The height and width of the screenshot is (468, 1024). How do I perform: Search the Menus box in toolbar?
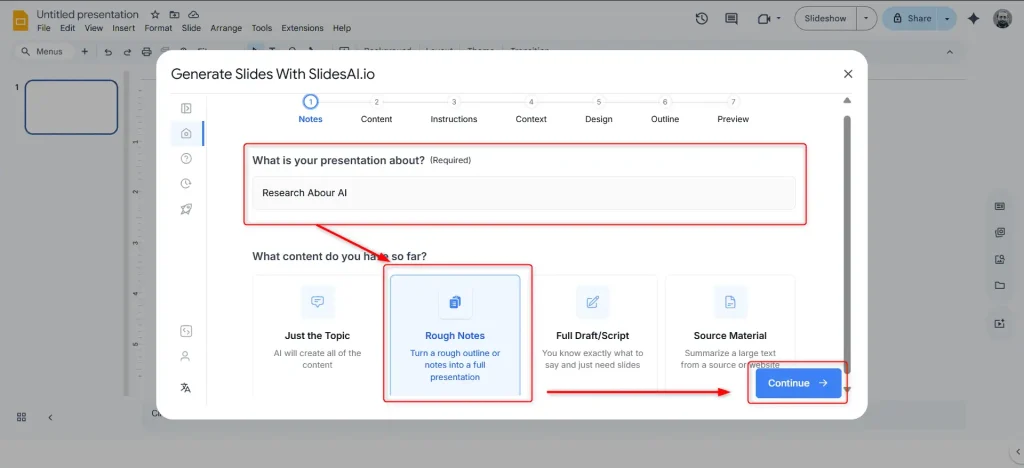tap(42, 52)
